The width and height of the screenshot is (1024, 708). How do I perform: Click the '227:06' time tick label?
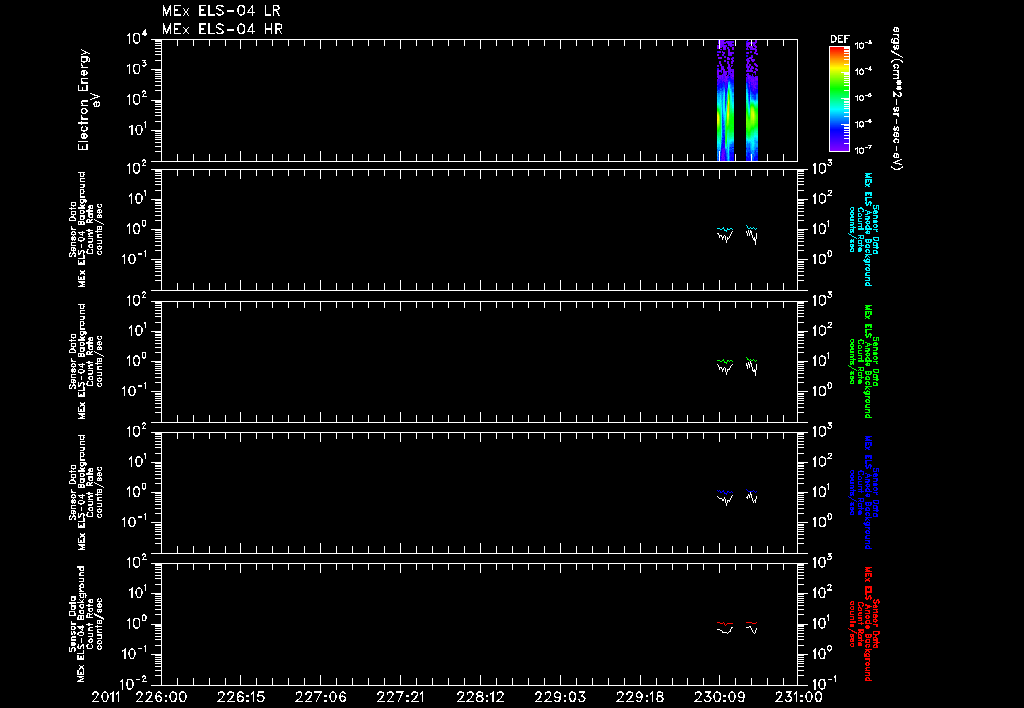pyautogui.click(x=321, y=698)
